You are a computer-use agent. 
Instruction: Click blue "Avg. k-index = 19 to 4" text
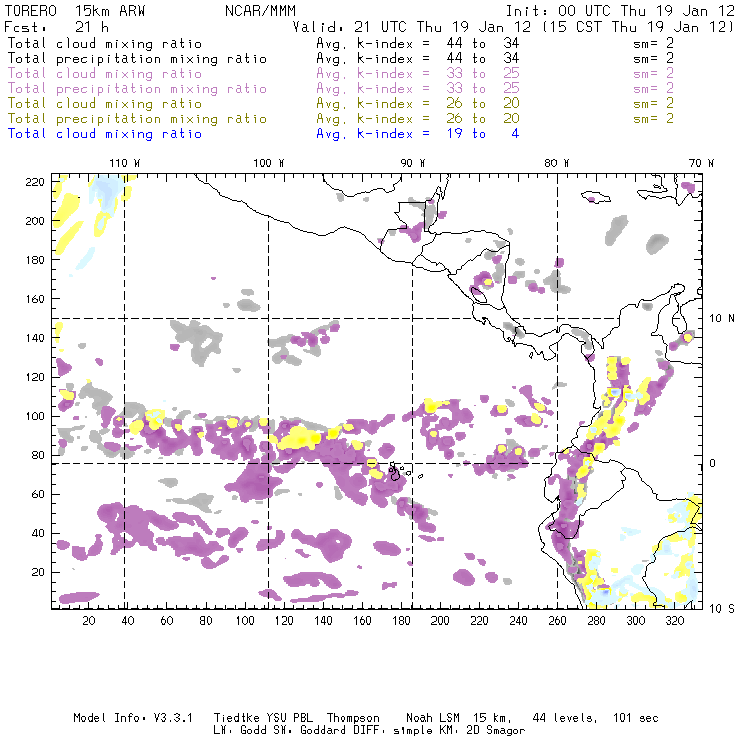[418, 134]
